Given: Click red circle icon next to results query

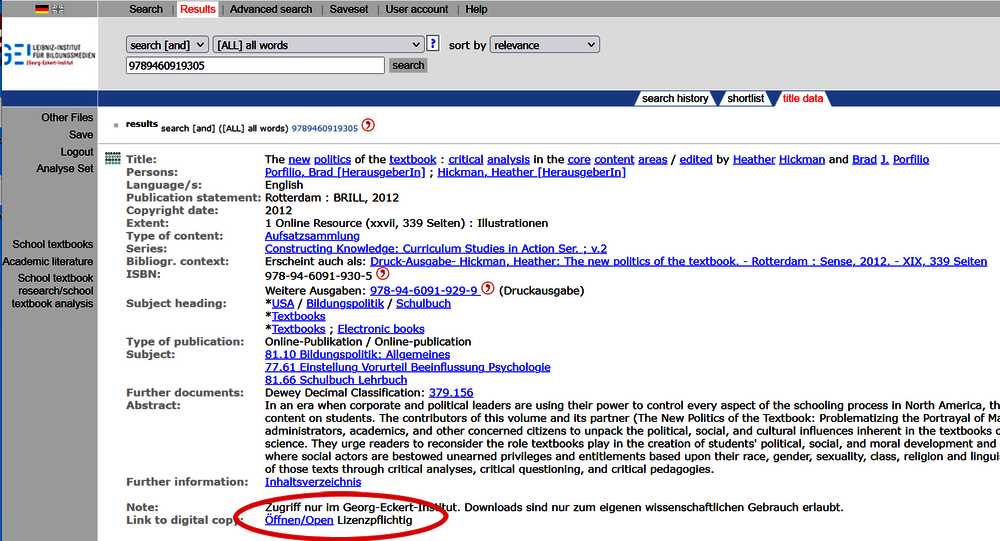Looking at the screenshot, I should [x=368, y=125].
